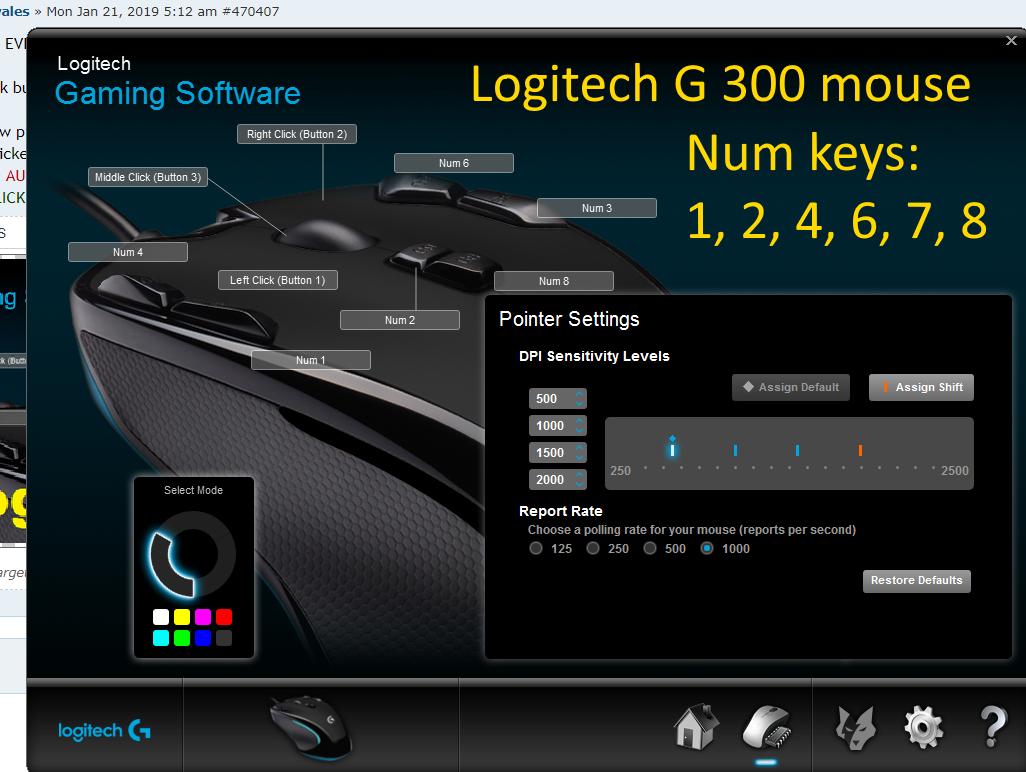The width and height of the screenshot is (1026, 772).
Task: Click the Num 2 button assignment label
Action: 400,320
